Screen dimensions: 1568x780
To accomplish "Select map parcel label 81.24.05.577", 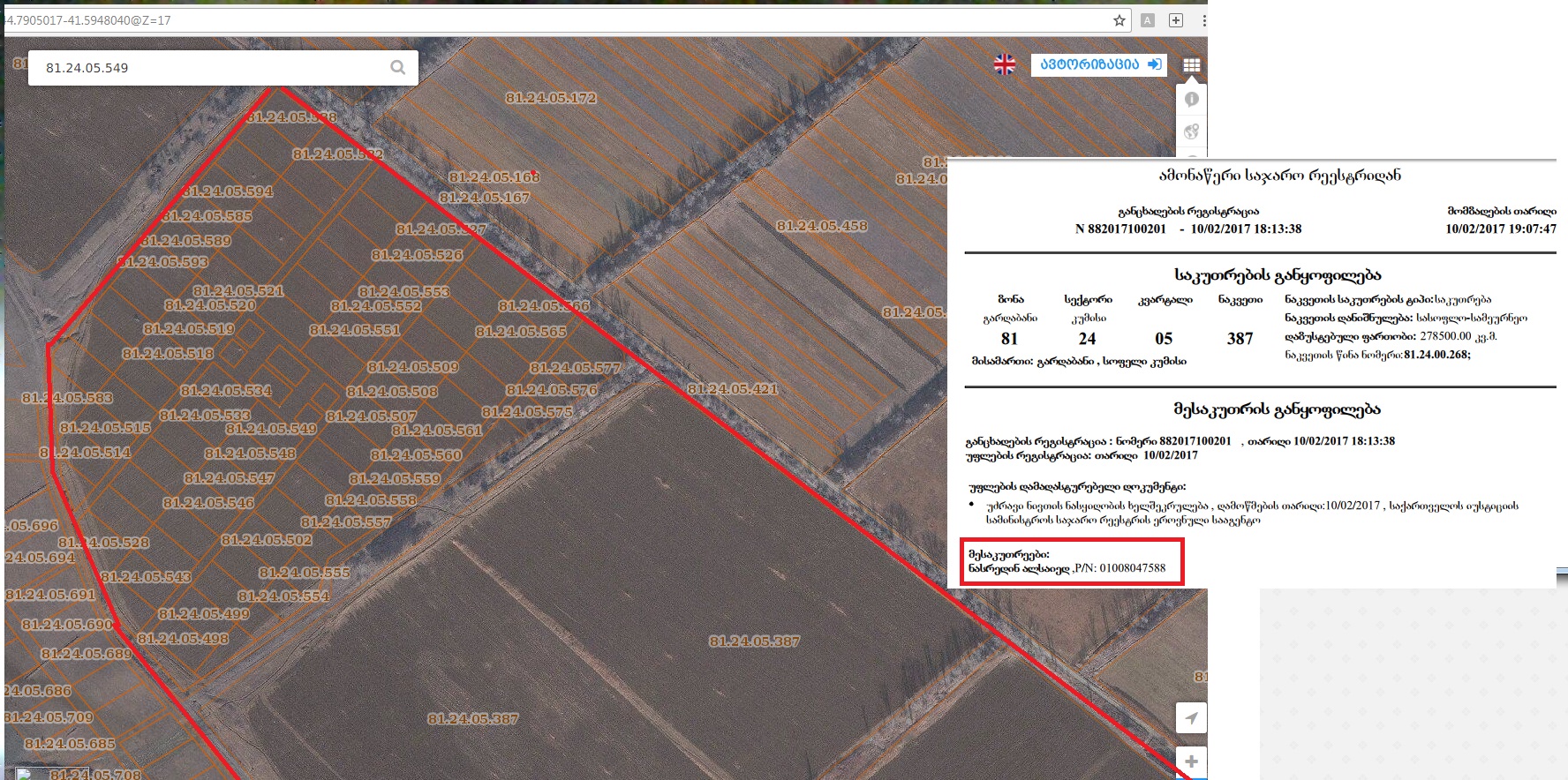I will (576, 368).
